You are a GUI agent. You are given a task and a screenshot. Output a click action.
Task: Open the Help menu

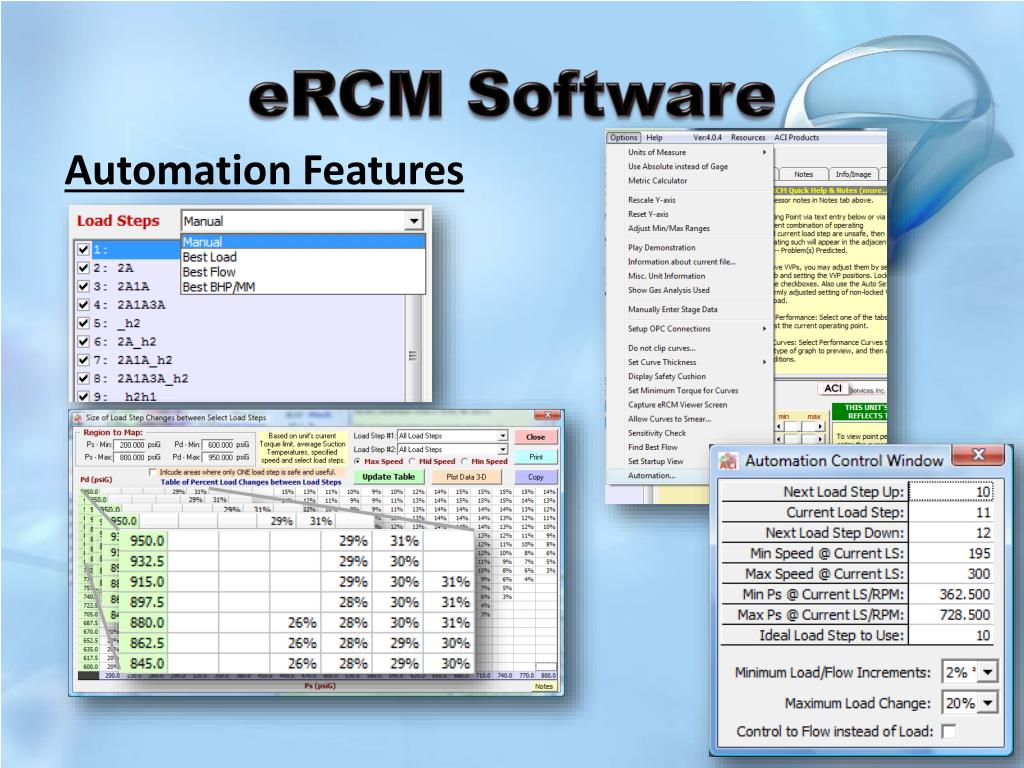pyautogui.click(x=654, y=138)
